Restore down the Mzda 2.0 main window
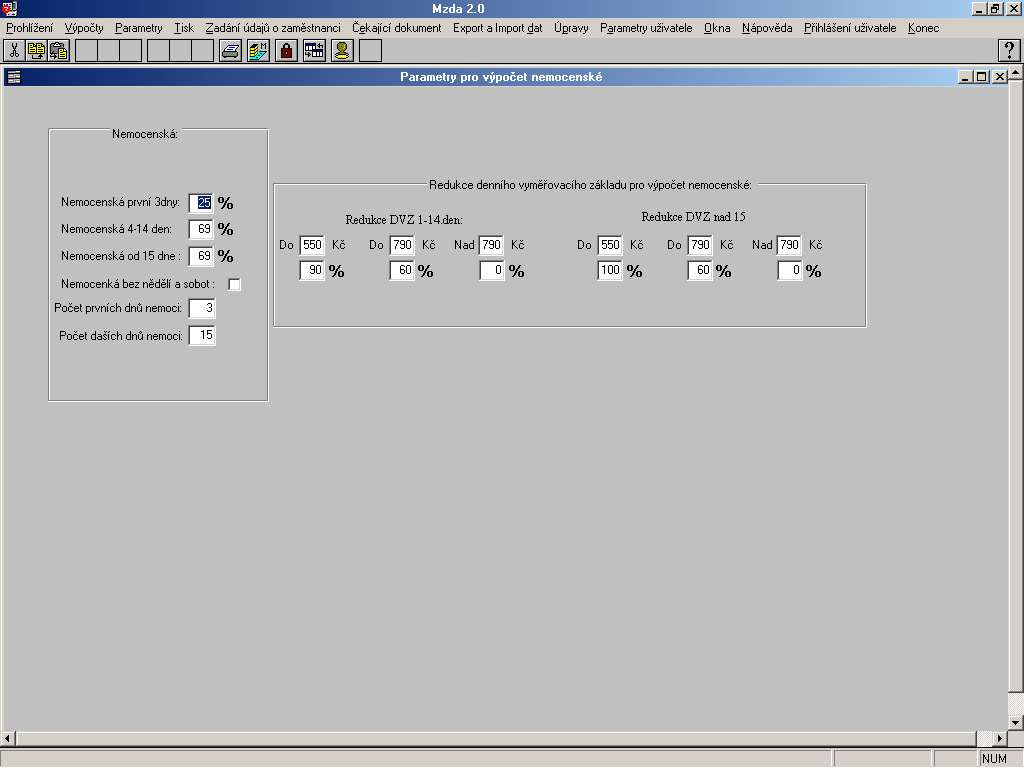The image size is (1024, 768). (995, 8)
